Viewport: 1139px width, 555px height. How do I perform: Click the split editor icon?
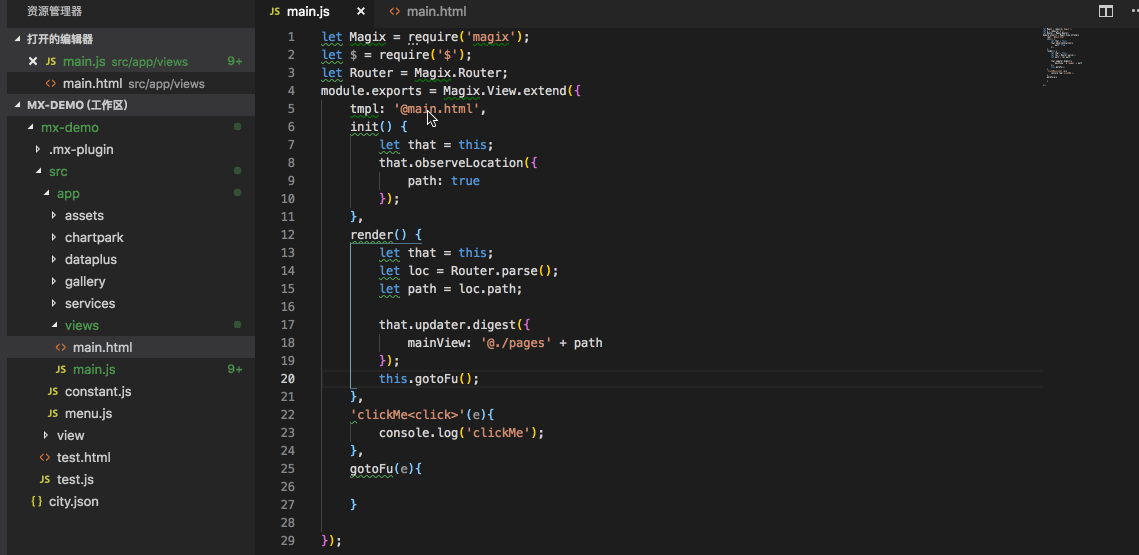pyautogui.click(x=1106, y=12)
